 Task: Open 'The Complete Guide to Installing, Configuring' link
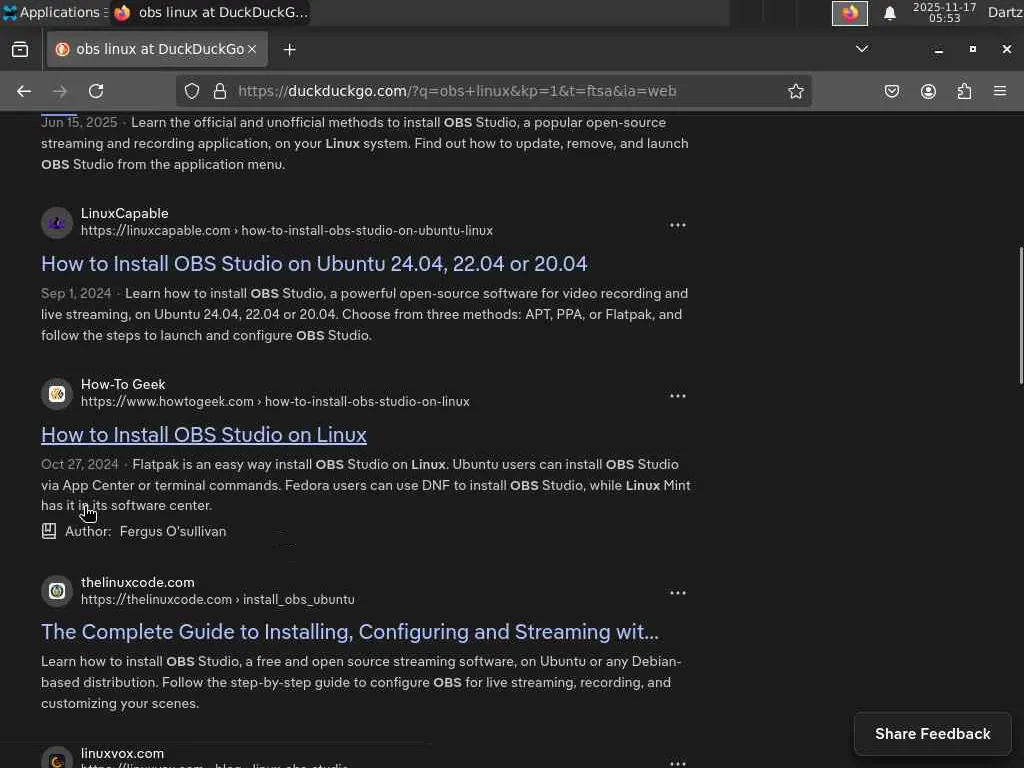pyautogui.click(x=350, y=632)
